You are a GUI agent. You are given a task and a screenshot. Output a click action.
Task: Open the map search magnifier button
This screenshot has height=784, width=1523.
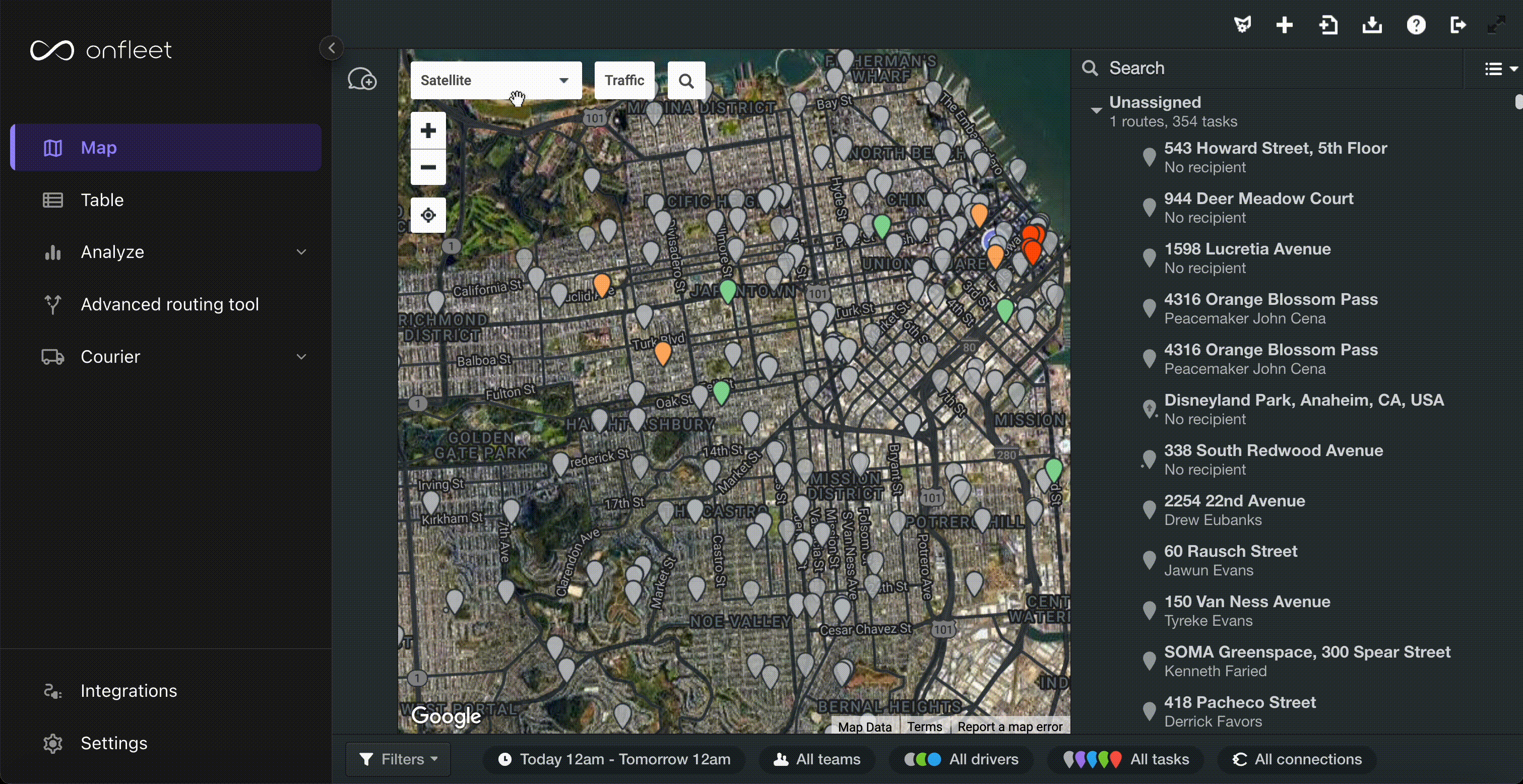686,81
